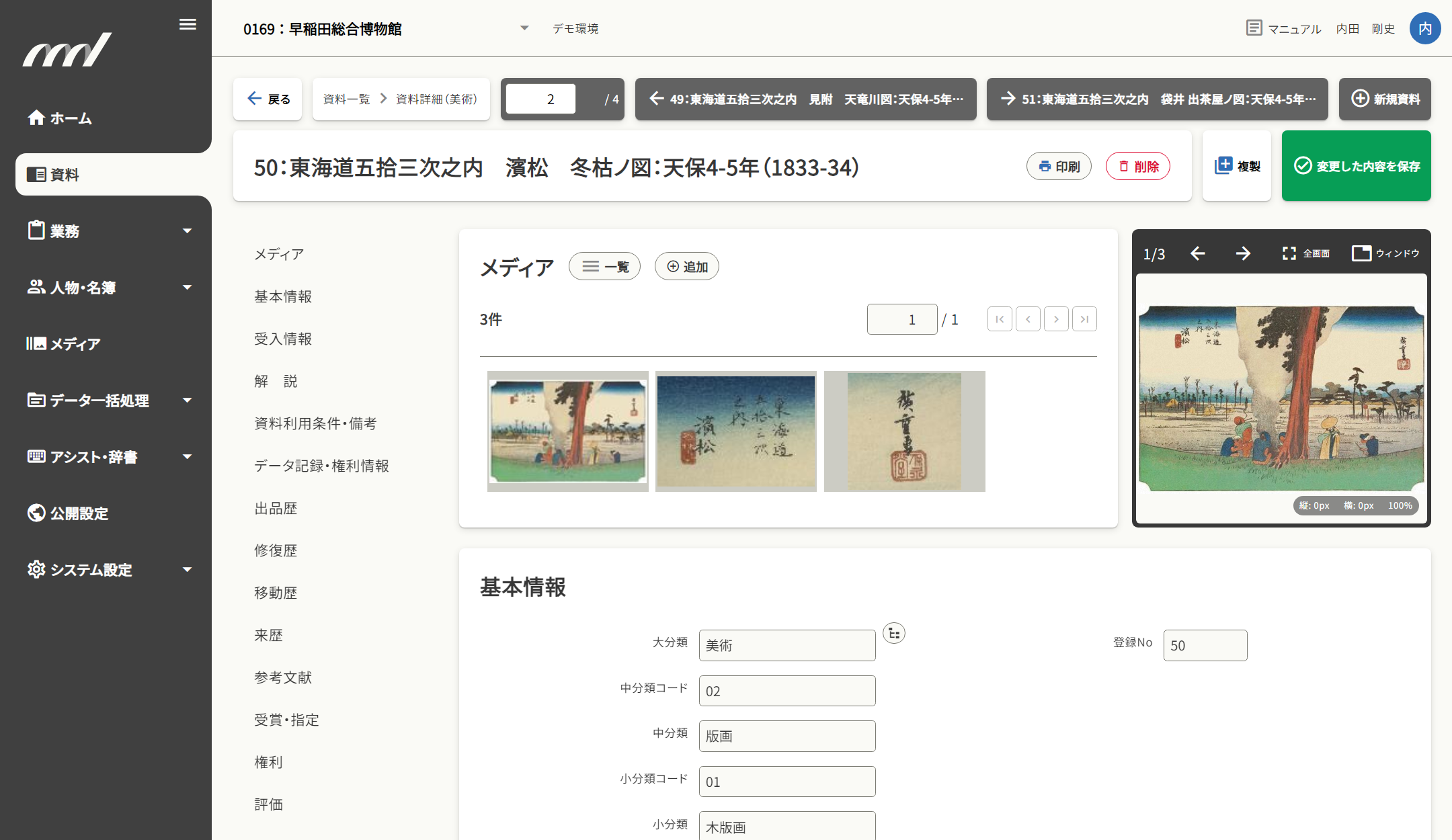Open 公開設定 in the sidebar

[x=79, y=513]
